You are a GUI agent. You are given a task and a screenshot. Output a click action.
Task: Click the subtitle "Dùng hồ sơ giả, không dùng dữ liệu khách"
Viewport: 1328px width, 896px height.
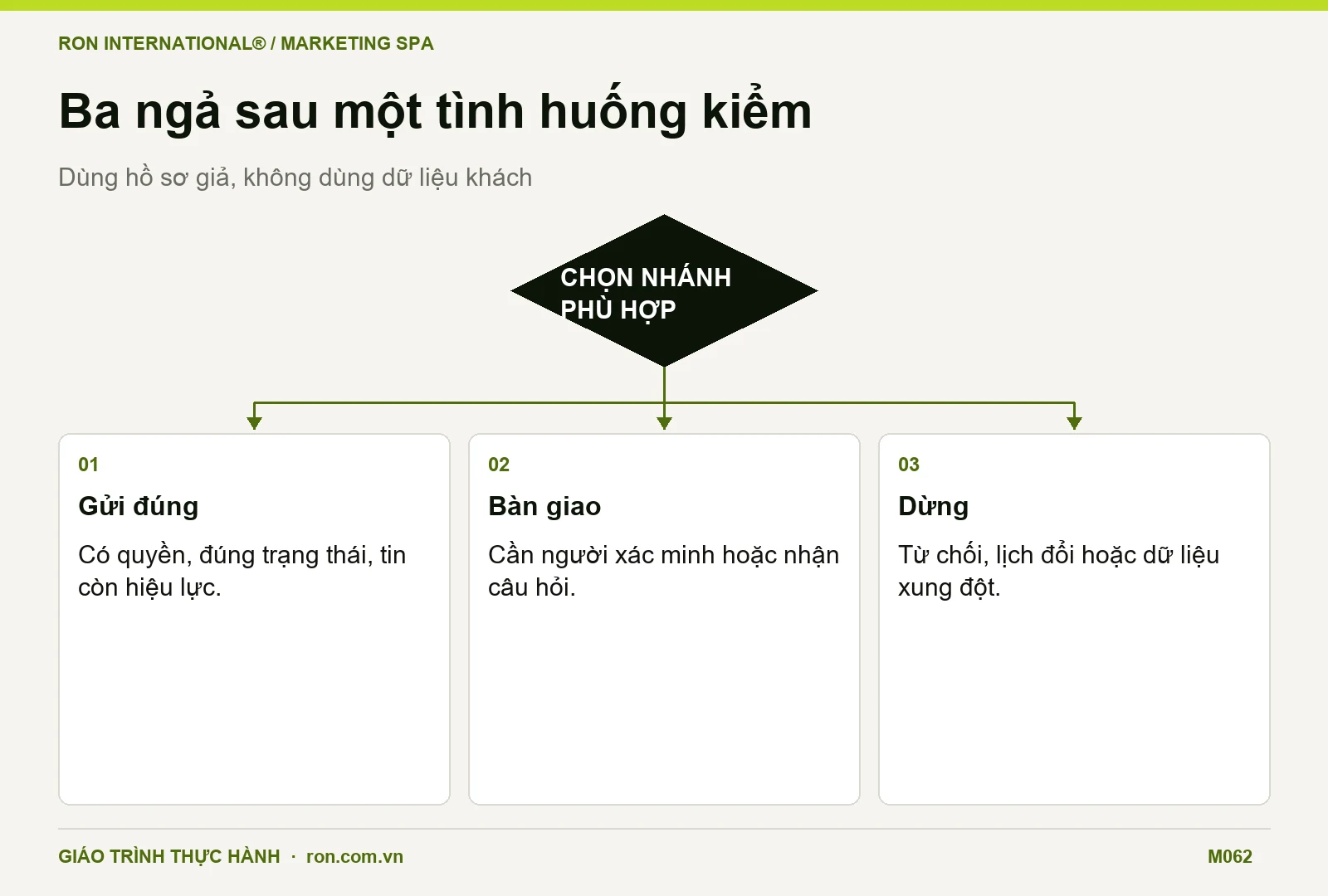coord(295,178)
